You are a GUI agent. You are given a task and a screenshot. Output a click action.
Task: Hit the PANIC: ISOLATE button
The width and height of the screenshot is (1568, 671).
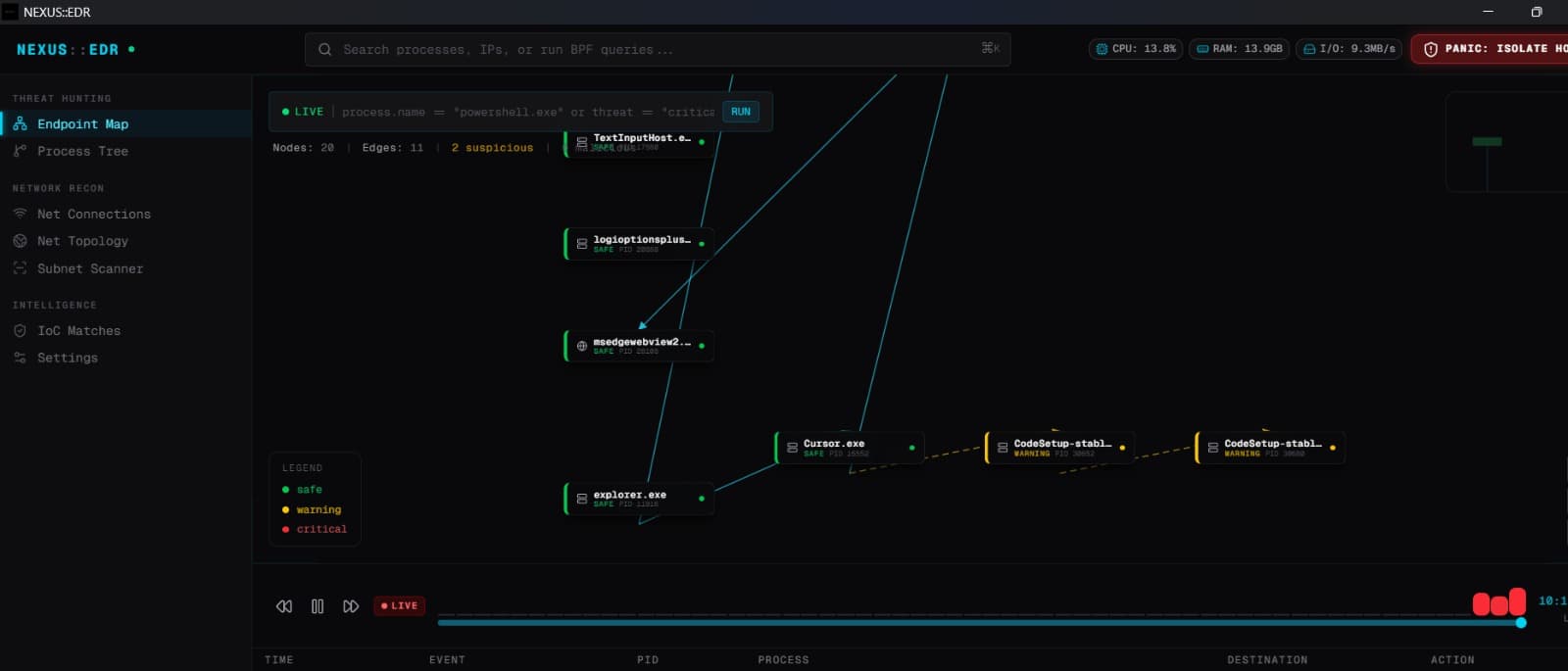1490,48
